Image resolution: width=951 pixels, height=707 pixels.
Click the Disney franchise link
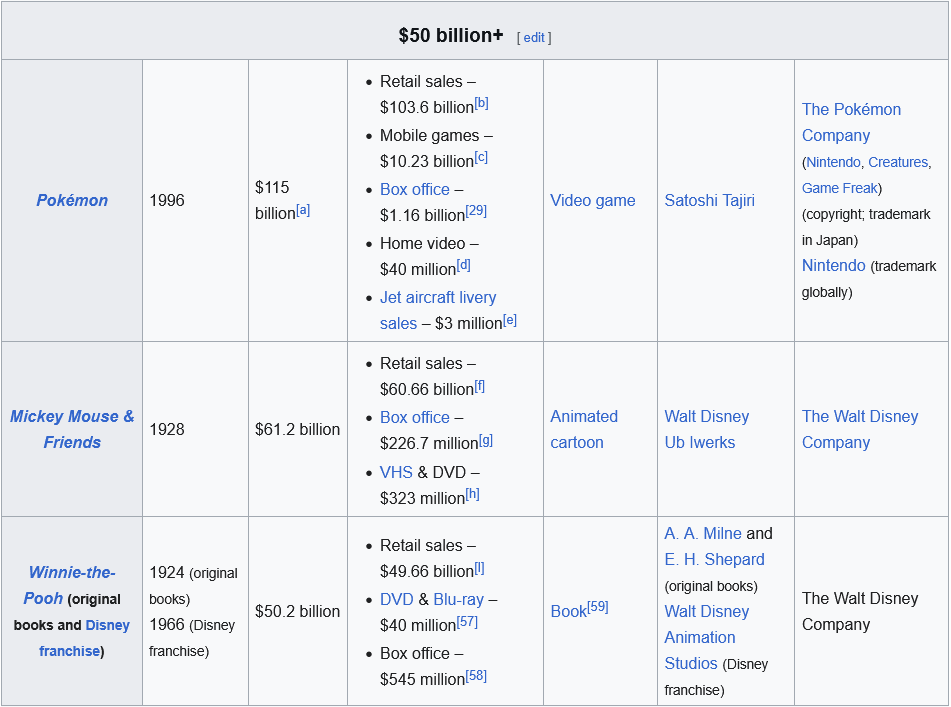point(85,638)
